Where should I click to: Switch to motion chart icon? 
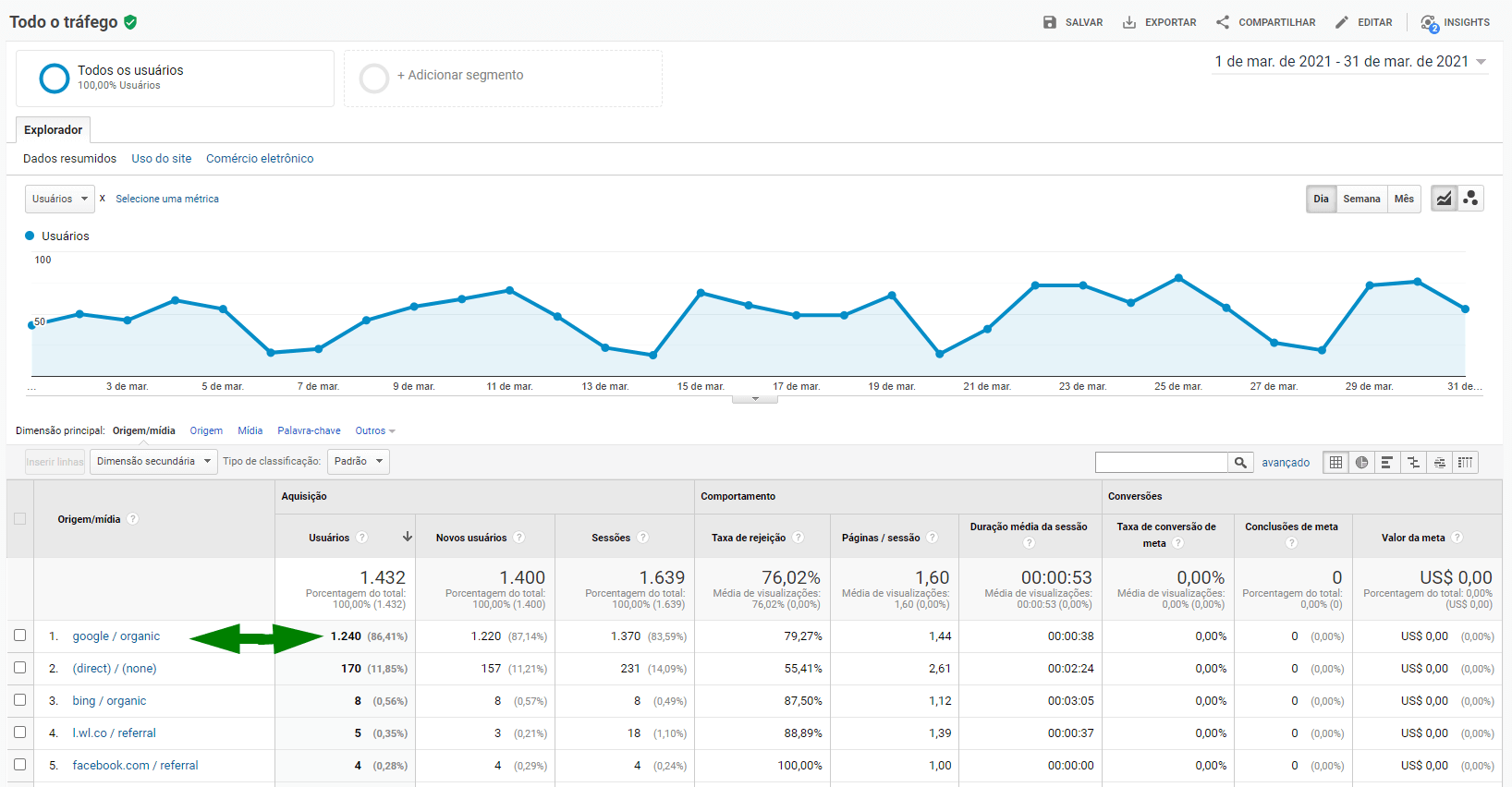coord(1470,199)
